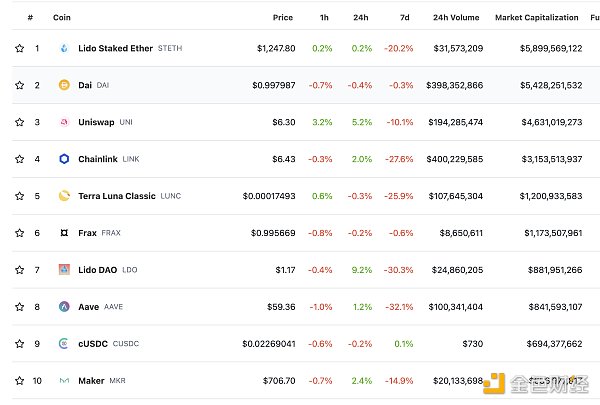Click Chainlink price $6.43
Image resolution: width=600 pixels, height=405 pixels.
[284, 159]
